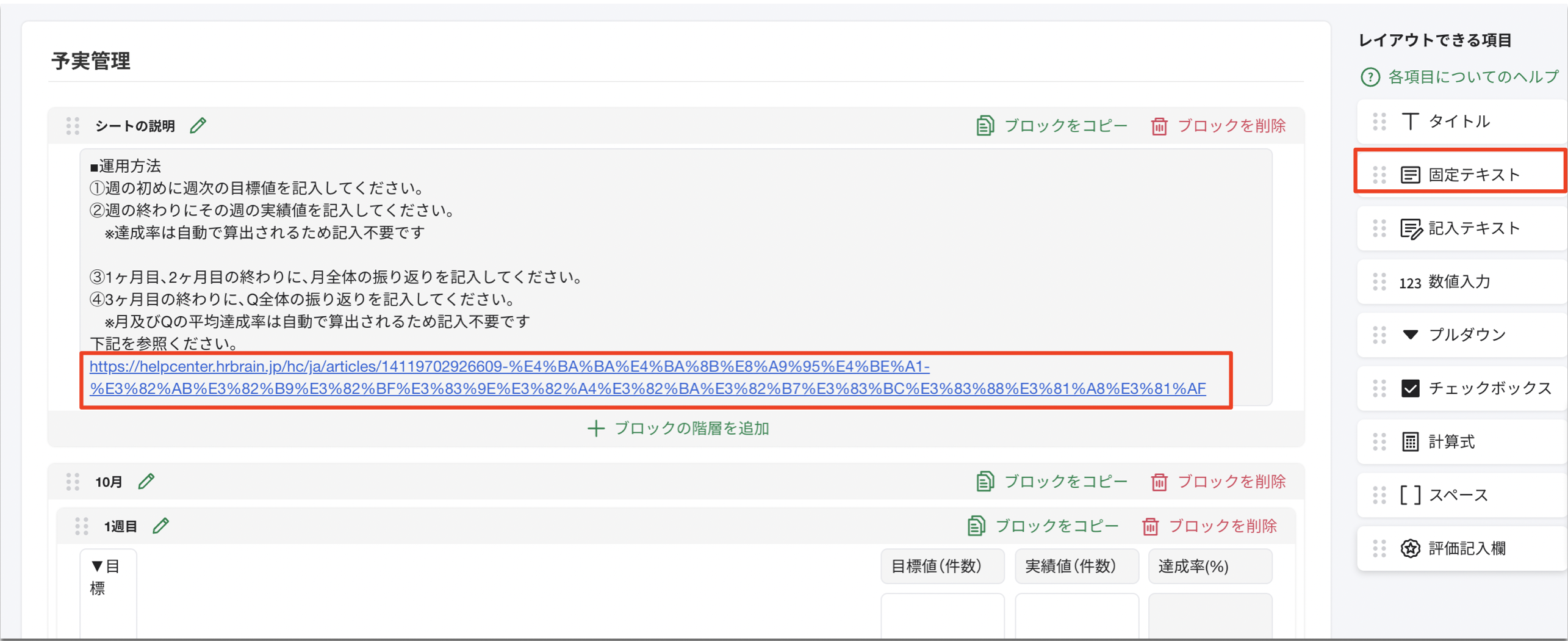Click the plus icon for ブロックの階層を追加
Viewport: 1568px width, 641px height.
595,429
